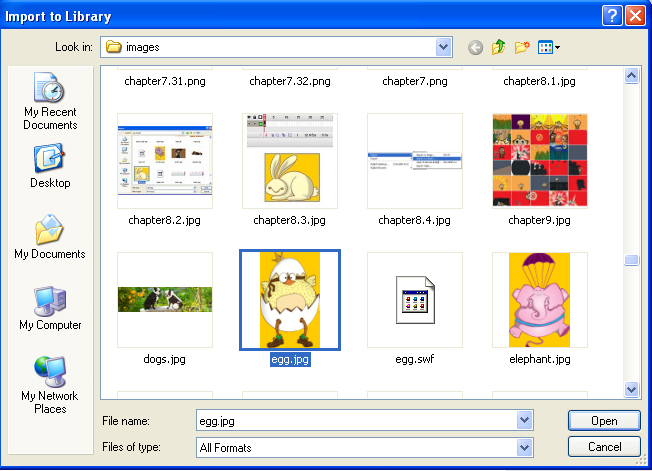The width and height of the screenshot is (652, 471).
Task: Click the Cancel button
Action: point(604,447)
